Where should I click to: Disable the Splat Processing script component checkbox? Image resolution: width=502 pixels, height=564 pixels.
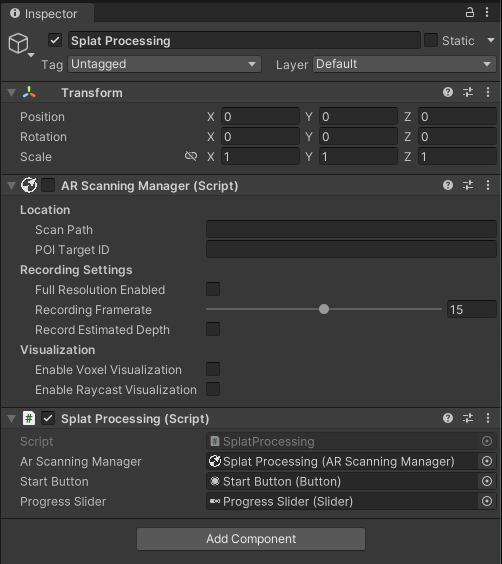click(48, 418)
